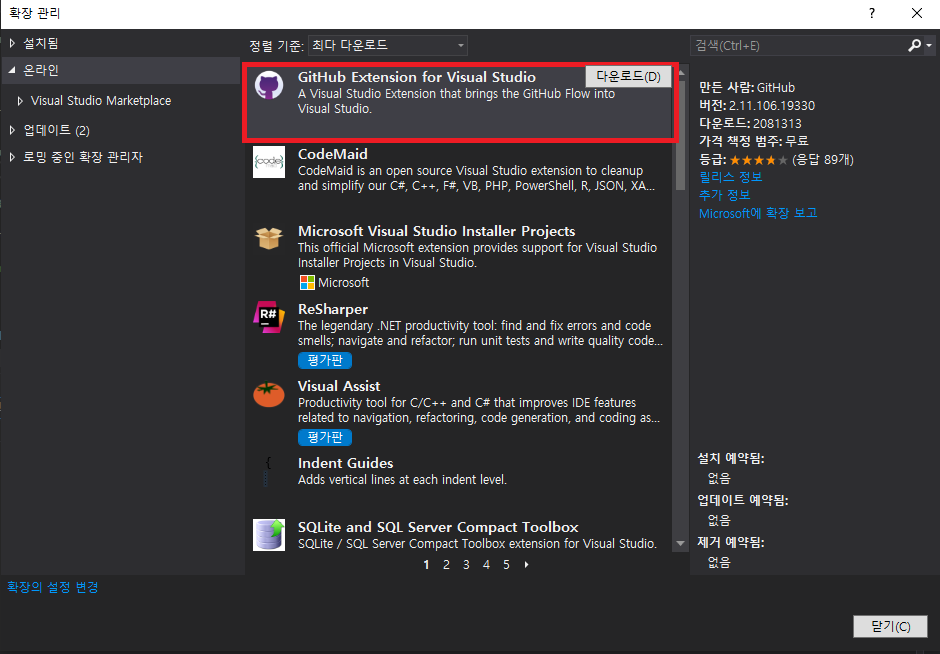
Task: Open the search options dropdown arrow
Action: click(x=929, y=46)
